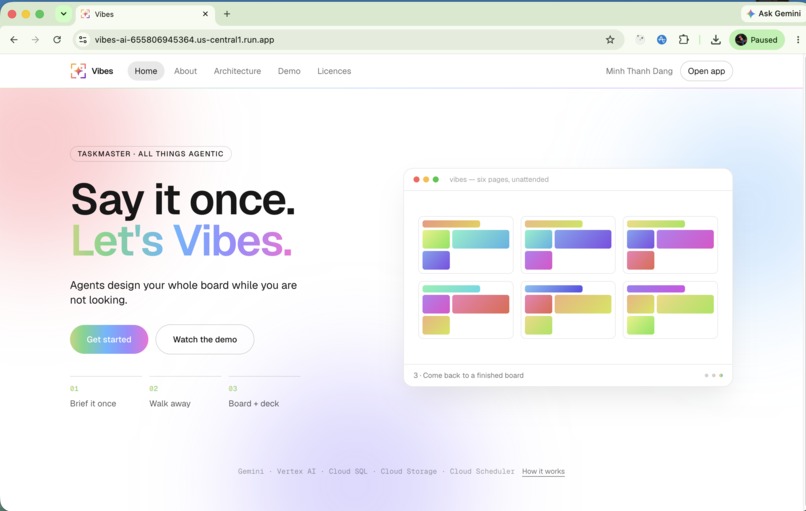
Task: Click the Open app button
Action: click(x=706, y=71)
